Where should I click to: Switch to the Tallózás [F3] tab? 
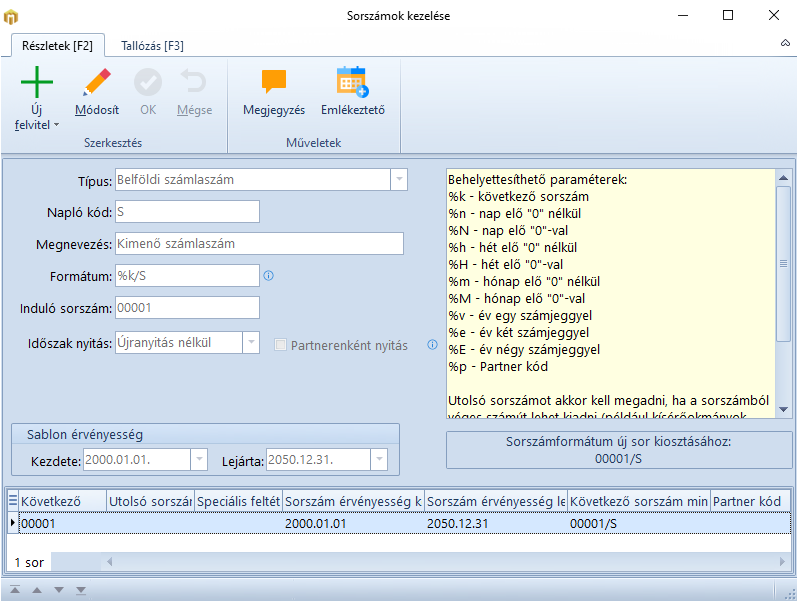tap(152, 45)
